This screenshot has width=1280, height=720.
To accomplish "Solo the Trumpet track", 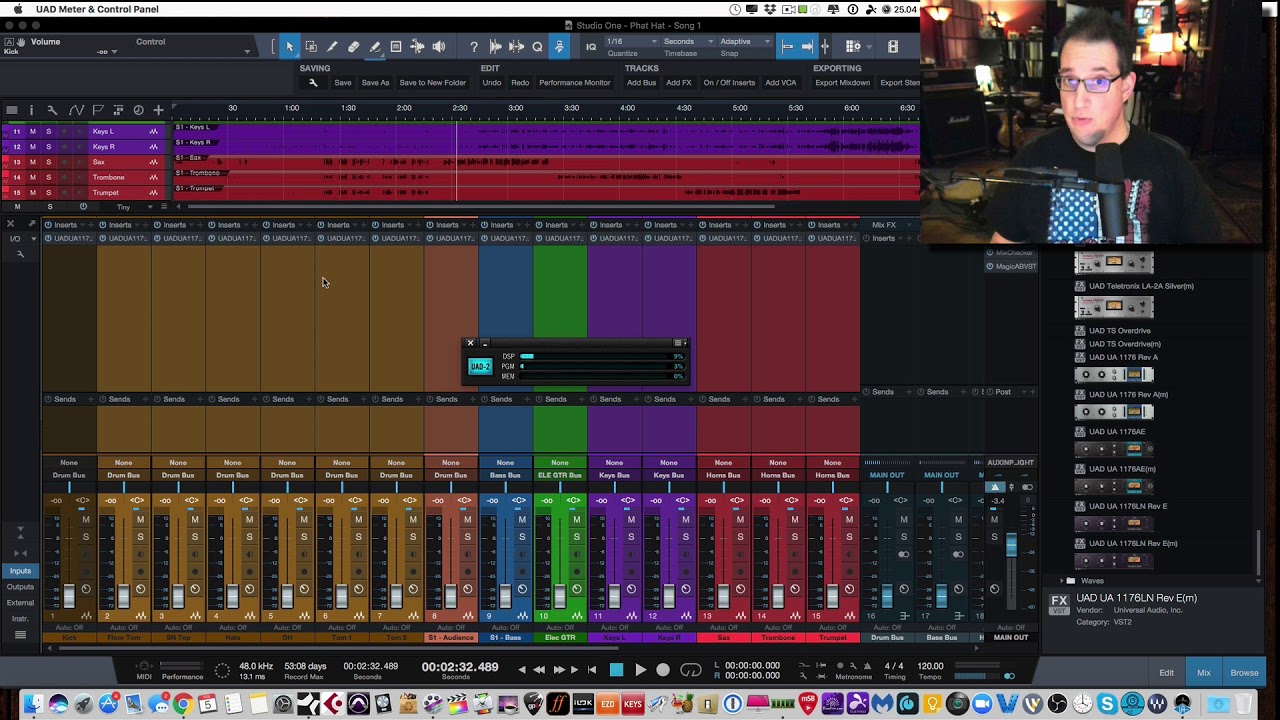I will pyautogui.click(x=48, y=192).
